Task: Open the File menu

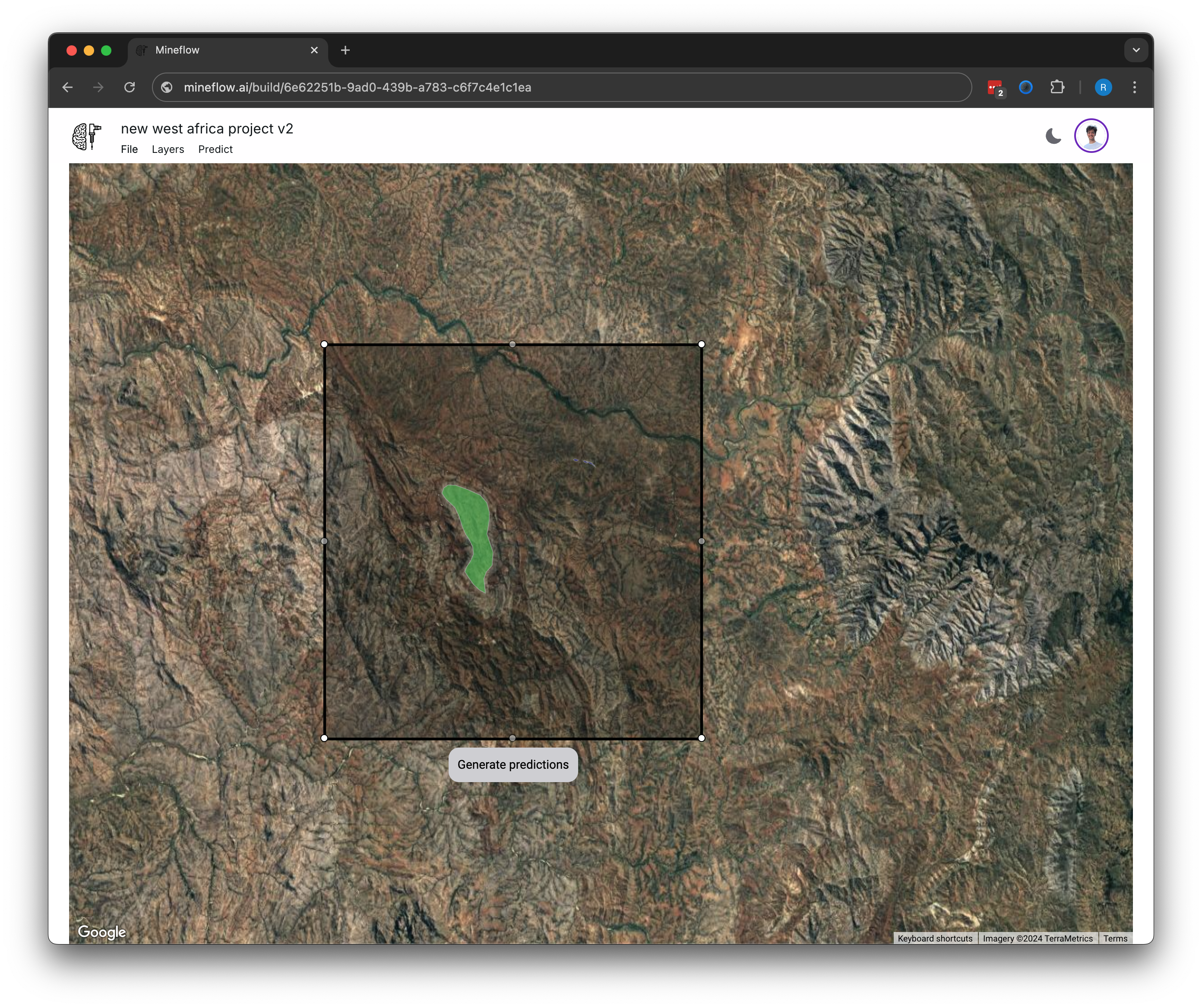Action: (130, 149)
